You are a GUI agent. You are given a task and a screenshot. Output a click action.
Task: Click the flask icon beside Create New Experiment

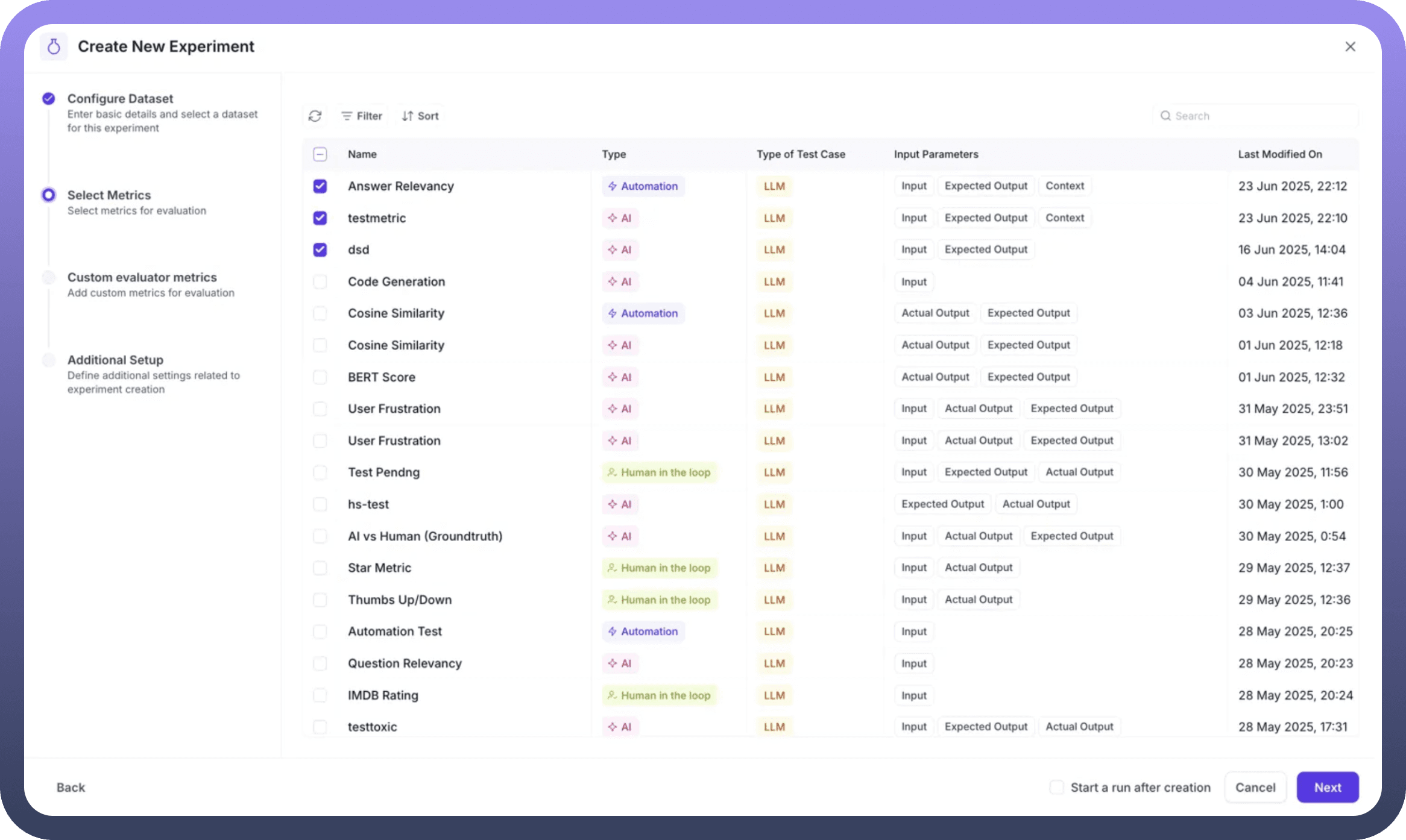pyautogui.click(x=54, y=46)
